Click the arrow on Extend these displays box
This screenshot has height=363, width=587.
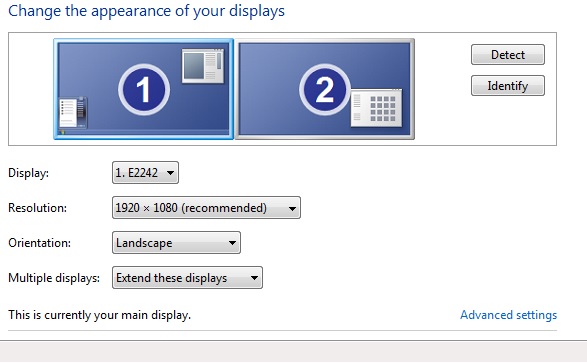(254, 278)
